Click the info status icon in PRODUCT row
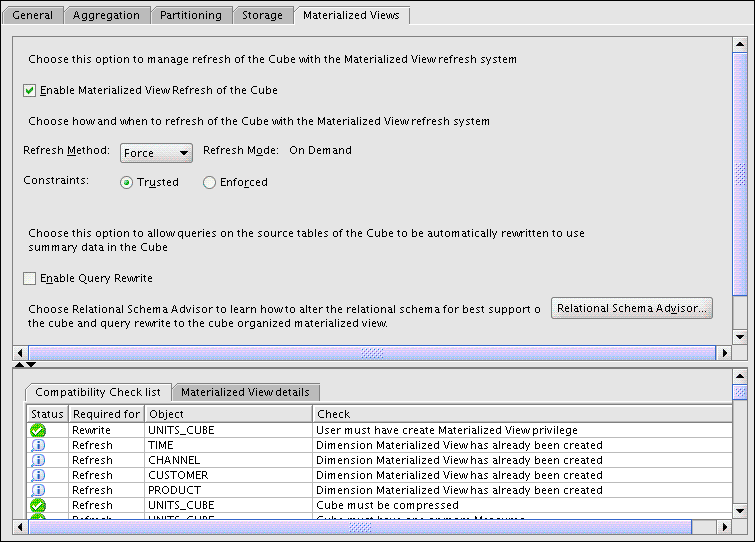755x542 pixels. point(38,490)
